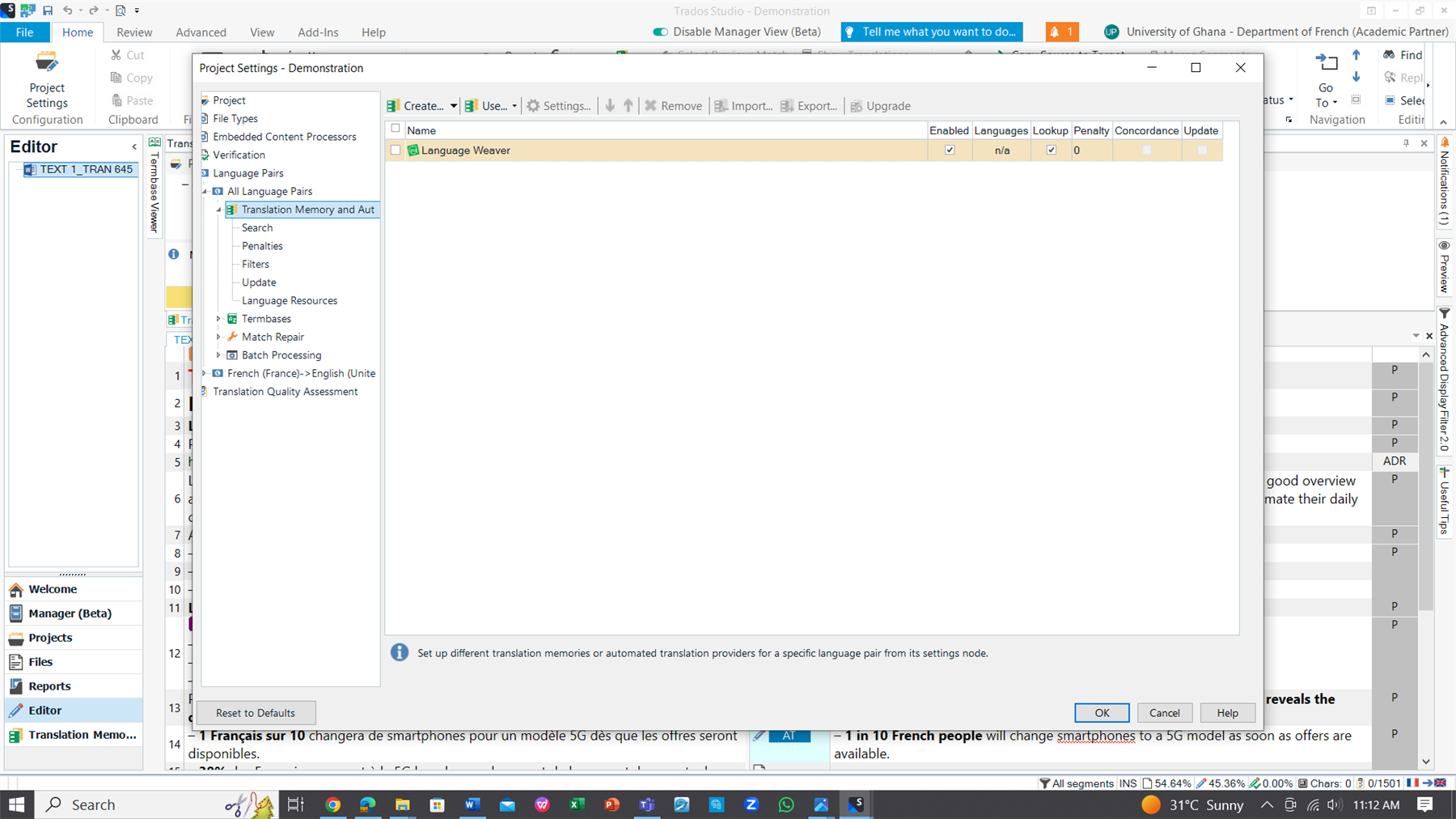Open the File menu tab
Screen dimensions: 1456x819
click(25, 32)
